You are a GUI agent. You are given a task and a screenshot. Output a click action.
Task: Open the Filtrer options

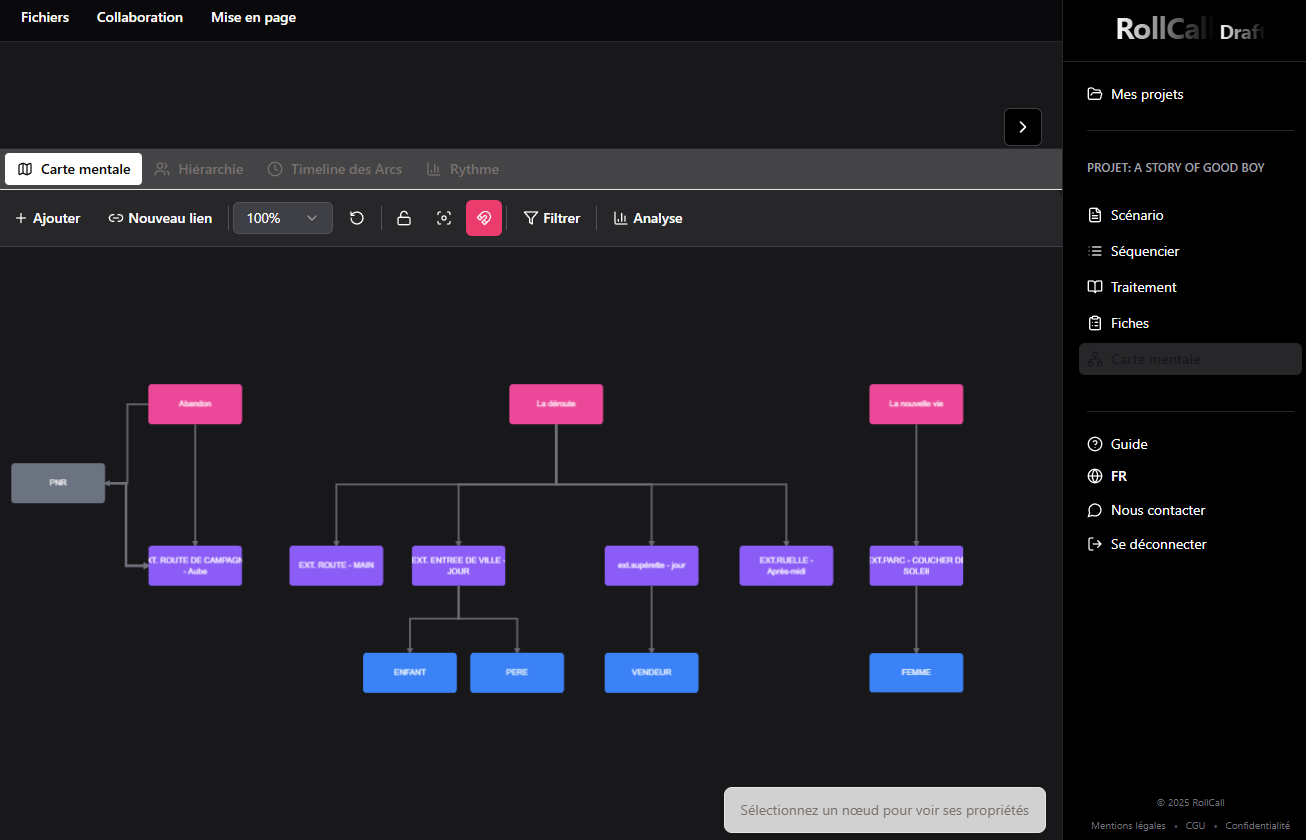(x=552, y=218)
